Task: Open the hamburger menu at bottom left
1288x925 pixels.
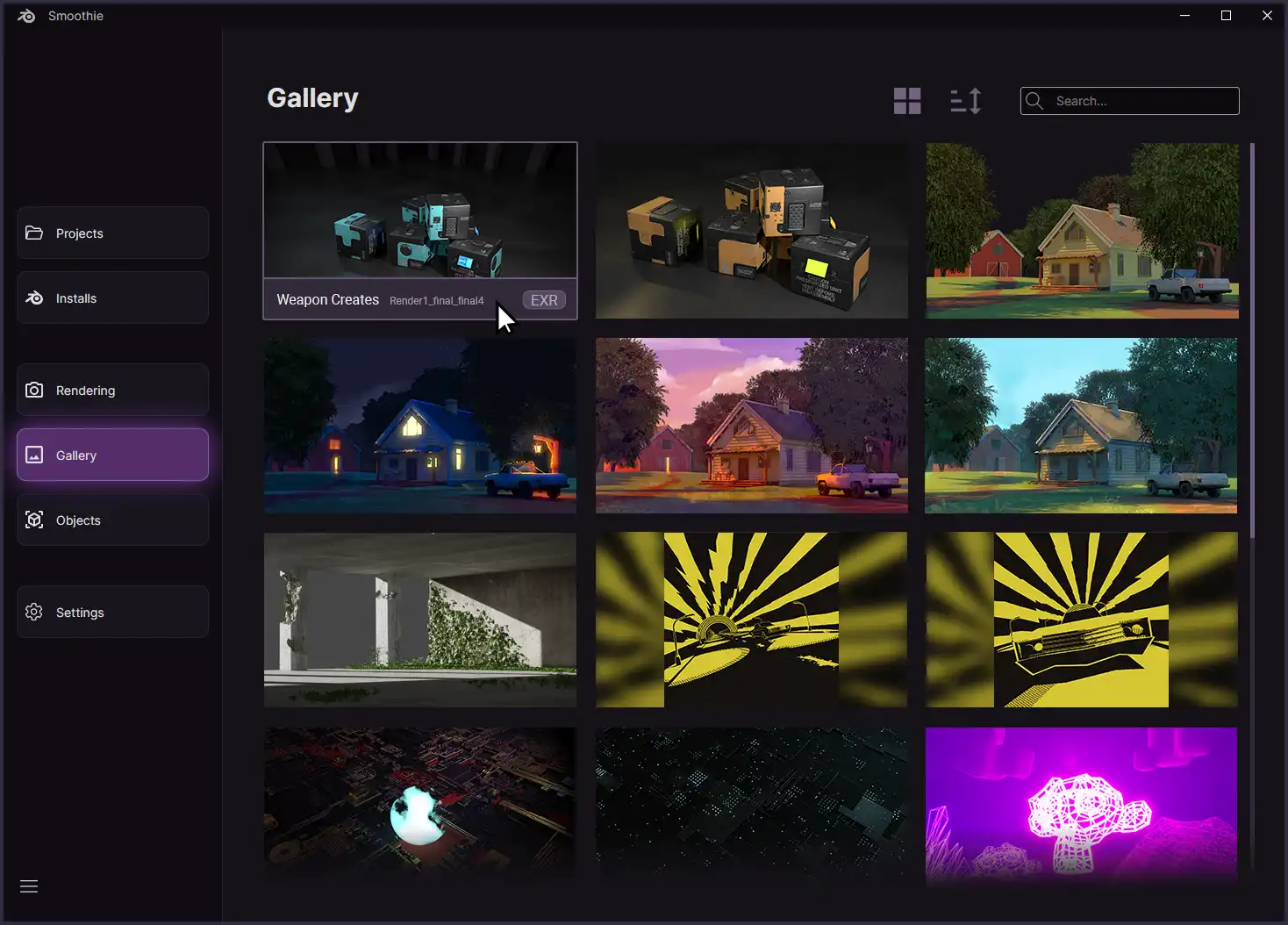Action: (x=29, y=886)
